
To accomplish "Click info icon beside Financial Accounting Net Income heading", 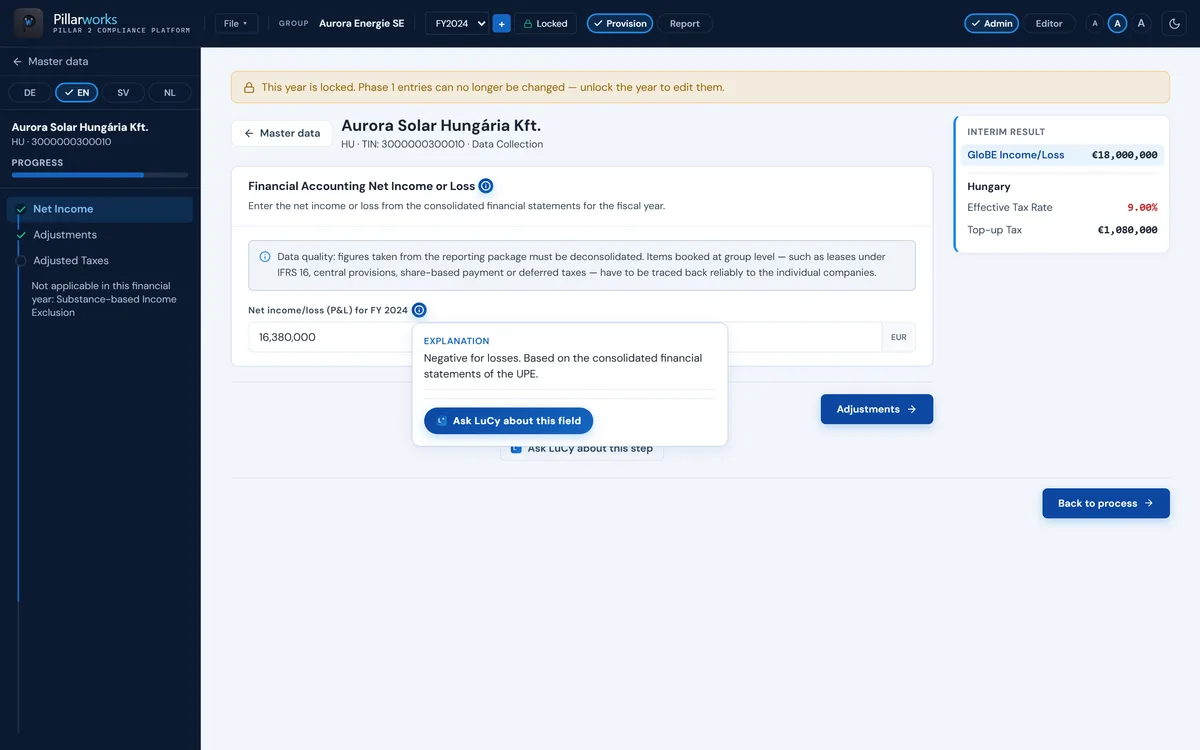I will tap(485, 186).
